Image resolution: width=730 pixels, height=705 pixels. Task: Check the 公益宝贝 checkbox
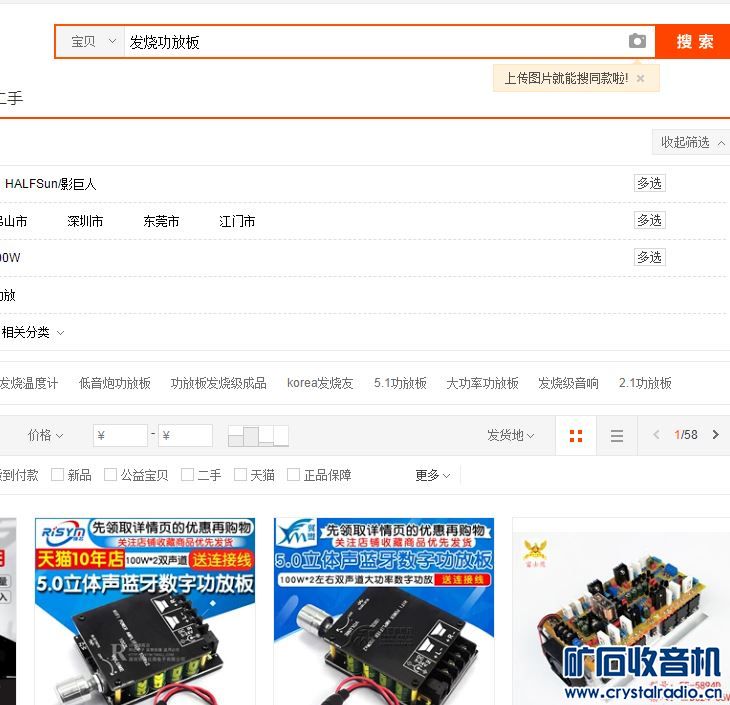pyautogui.click(x=110, y=475)
